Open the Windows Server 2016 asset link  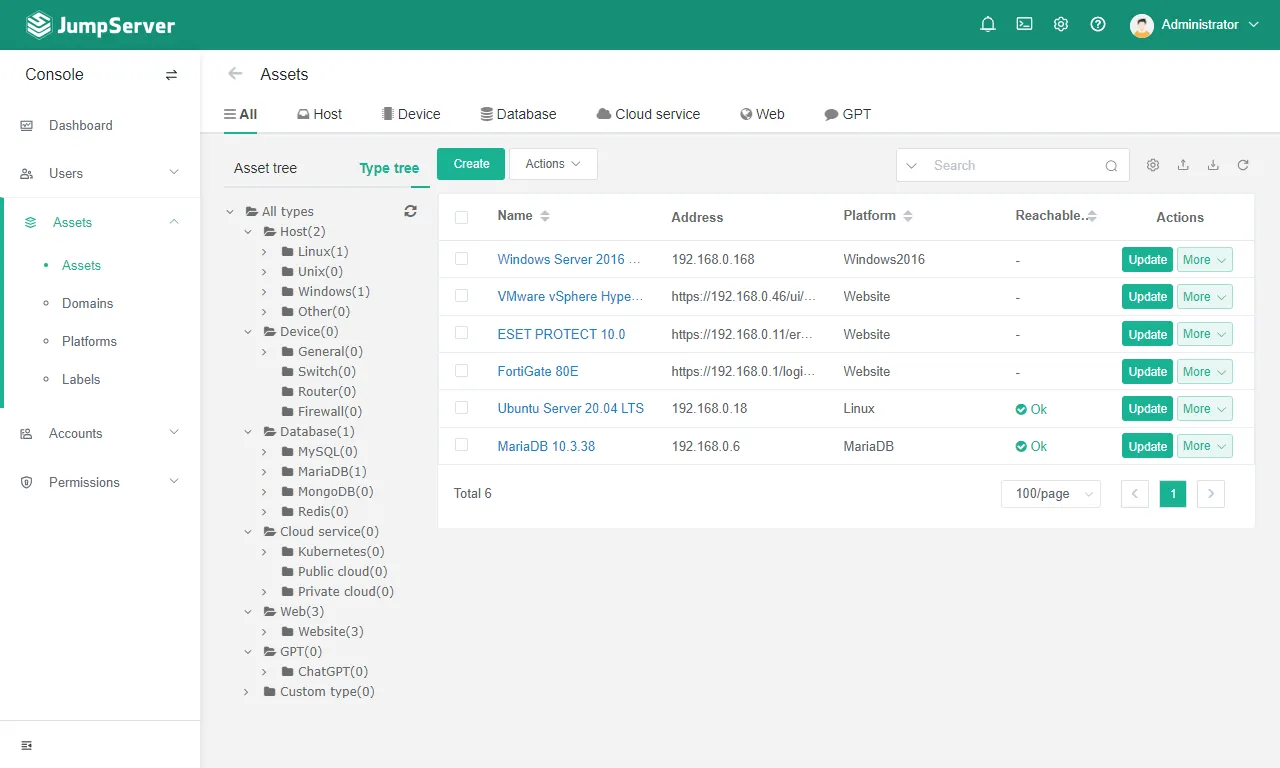click(569, 259)
